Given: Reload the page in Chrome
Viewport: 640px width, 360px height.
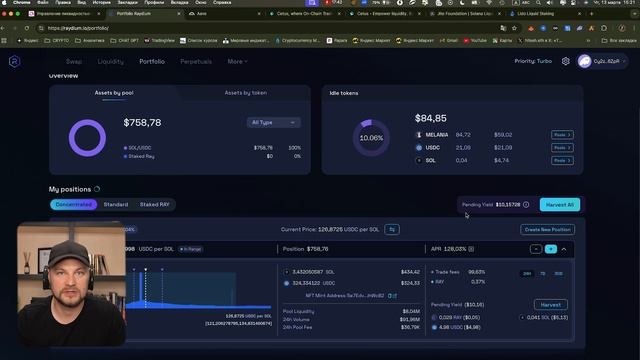Looking at the screenshot, I should pyautogui.click(x=27, y=28).
